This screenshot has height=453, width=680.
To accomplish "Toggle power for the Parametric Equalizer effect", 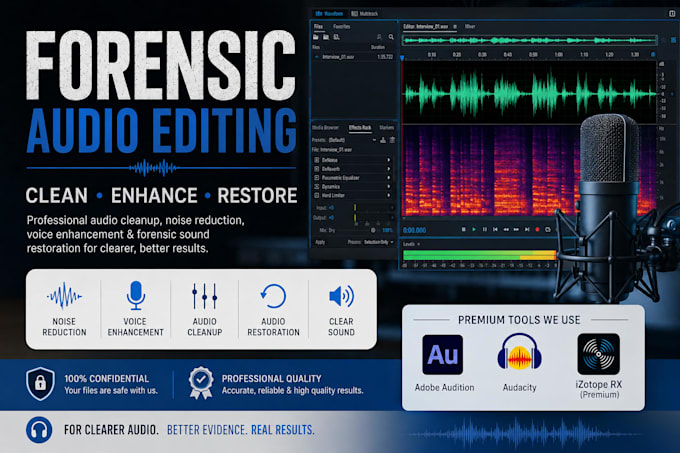I will click(x=317, y=178).
